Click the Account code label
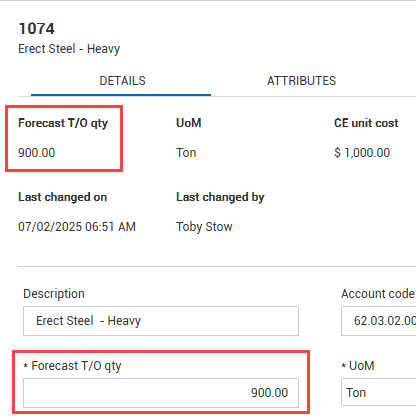This screenshot has width=416, height=420. pos(378,294)
